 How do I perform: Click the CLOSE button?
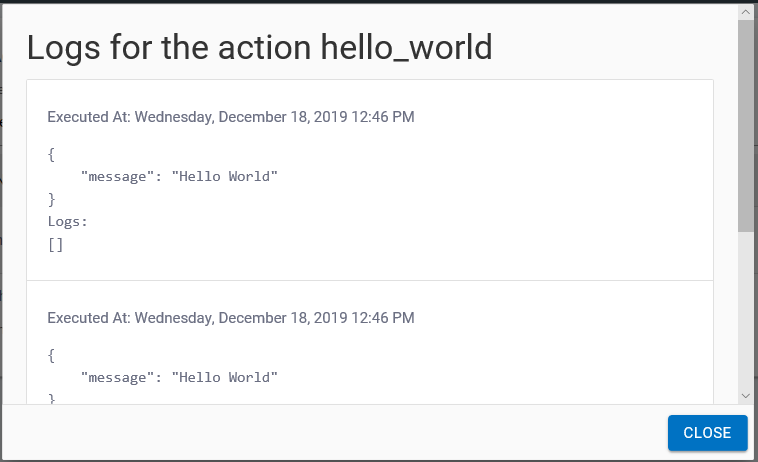707,433
